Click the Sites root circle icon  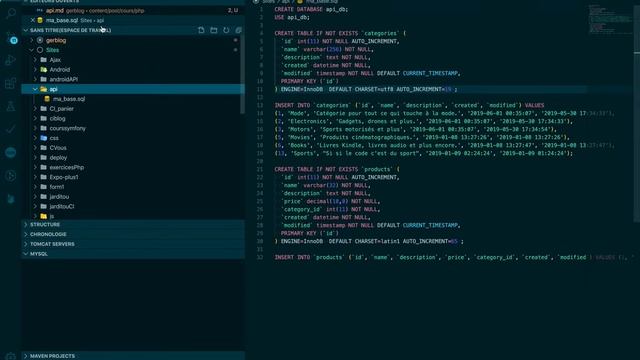tap(40, 50)
